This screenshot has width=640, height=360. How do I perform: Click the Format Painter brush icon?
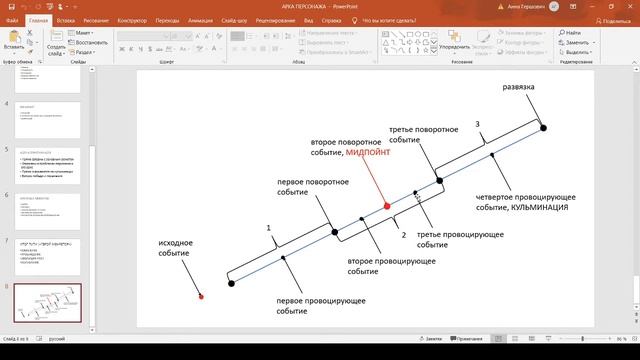(x=30, y=52)
